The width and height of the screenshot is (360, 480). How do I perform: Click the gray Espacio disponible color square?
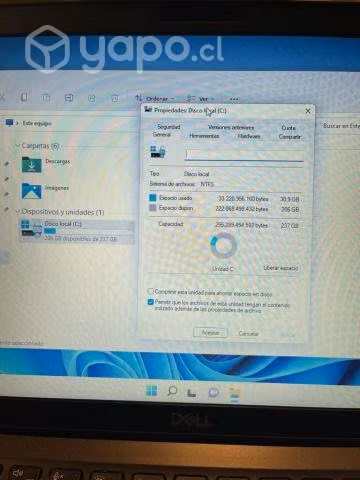click(x=153, y=208)
